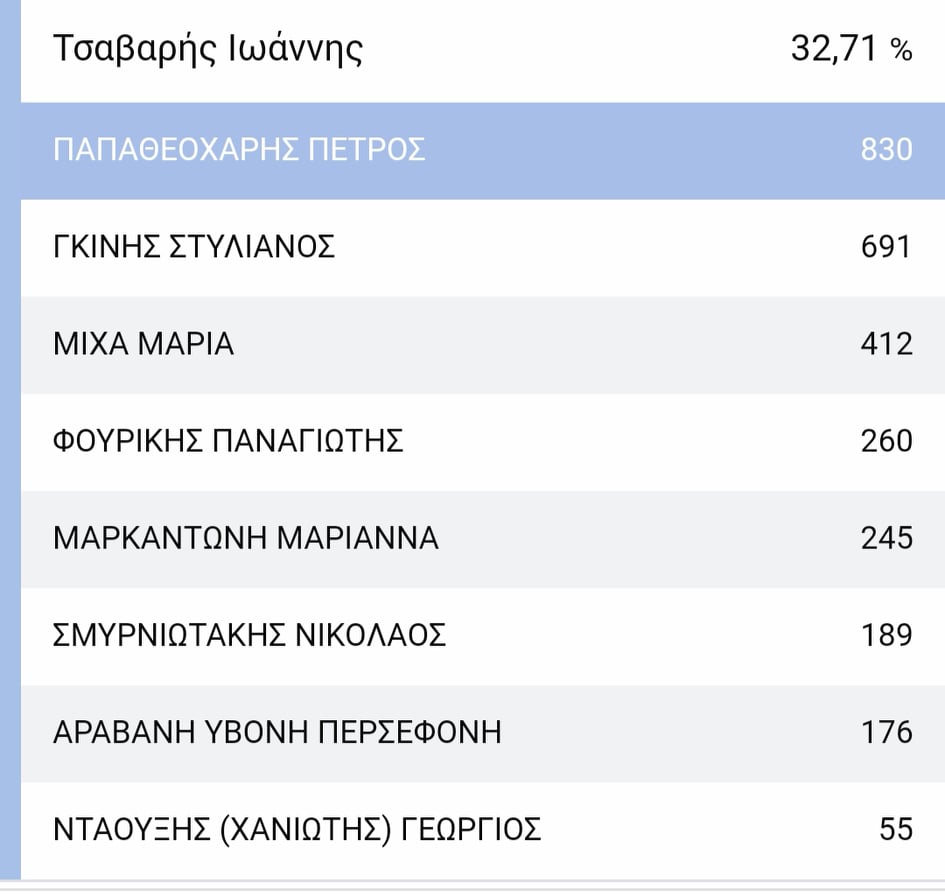The height and width of the screenshot is (894, 945).
Task: Click the vote count 830 for ΠΑΠΑΘΕΟΧΑΡΗΣ
Action: 886,149
